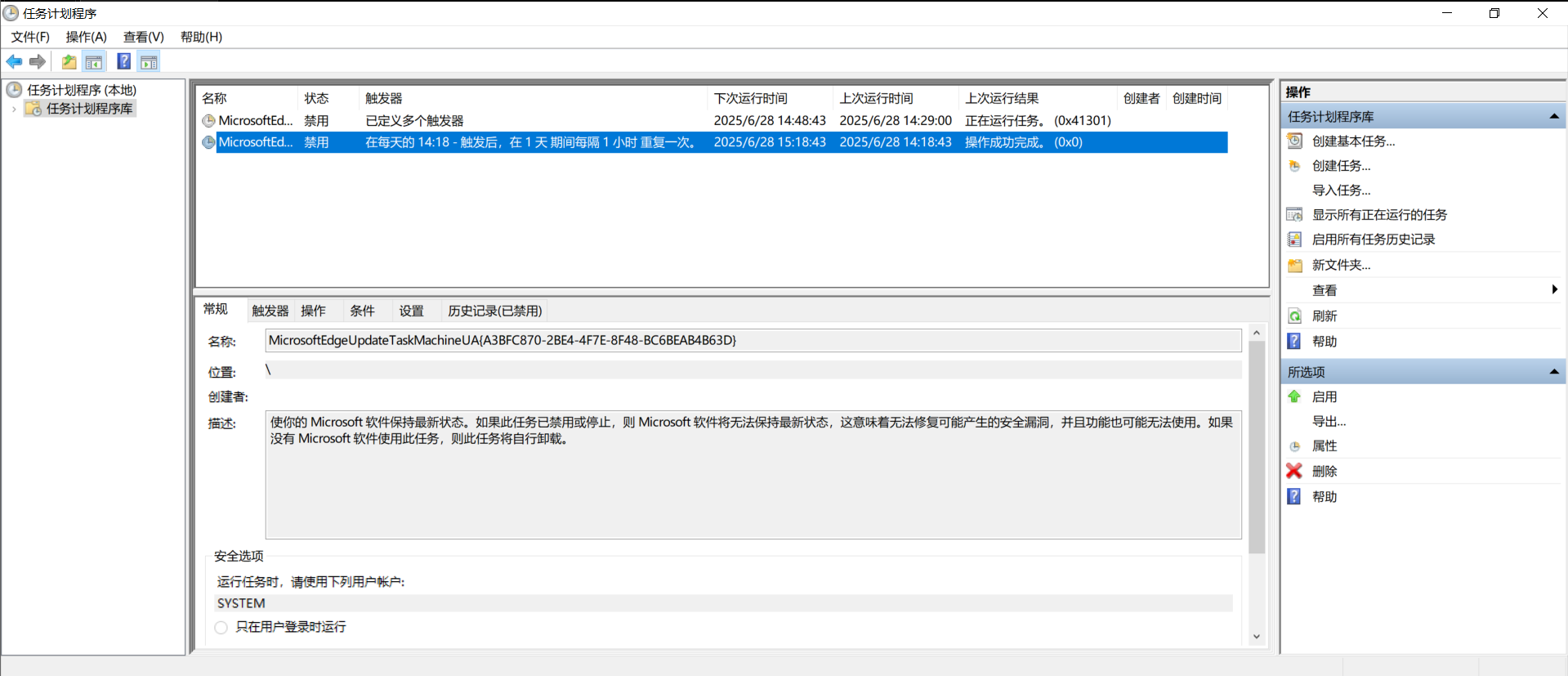Click 导出... under 所选项
The image size is (1568, 676).
pyautogui.click(x=1329, y=422)
